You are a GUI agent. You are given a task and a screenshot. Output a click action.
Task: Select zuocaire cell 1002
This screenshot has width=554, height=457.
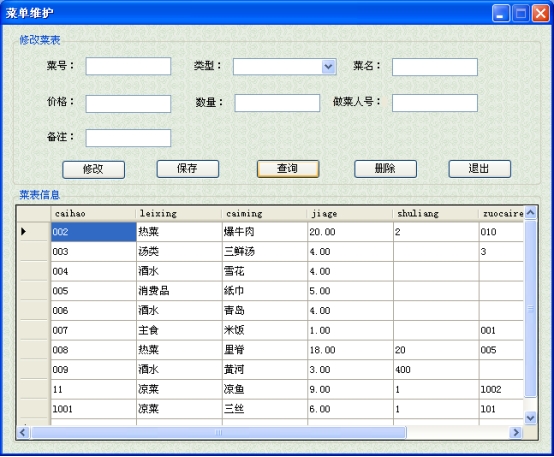[x=501, y=389]
